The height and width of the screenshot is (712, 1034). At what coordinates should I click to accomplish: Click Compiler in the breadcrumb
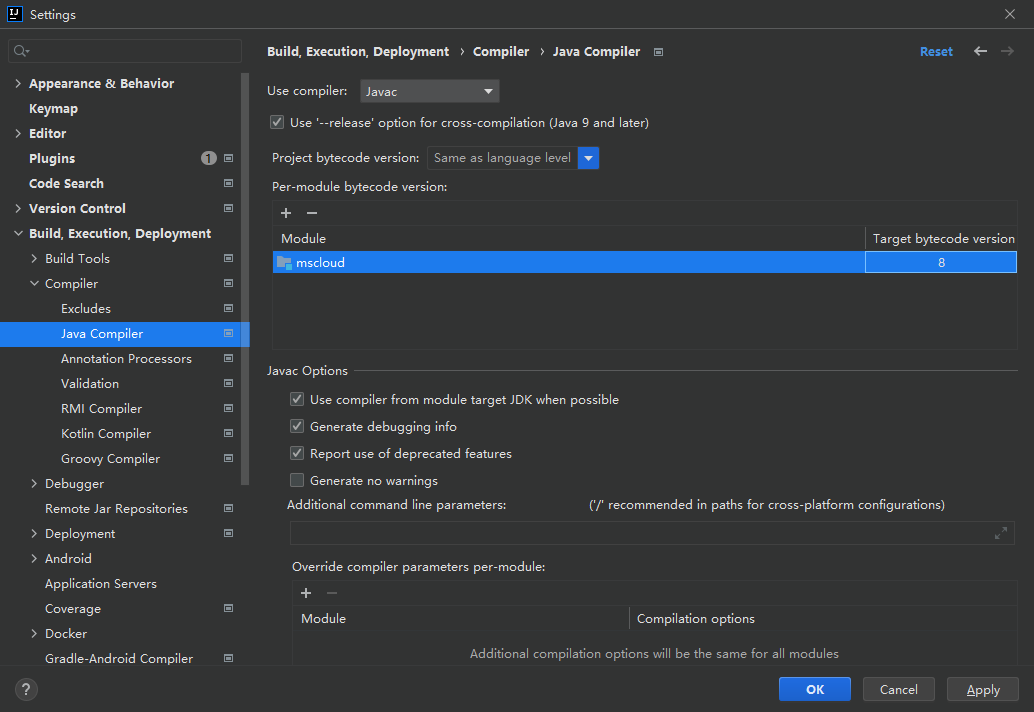[501, 51]
